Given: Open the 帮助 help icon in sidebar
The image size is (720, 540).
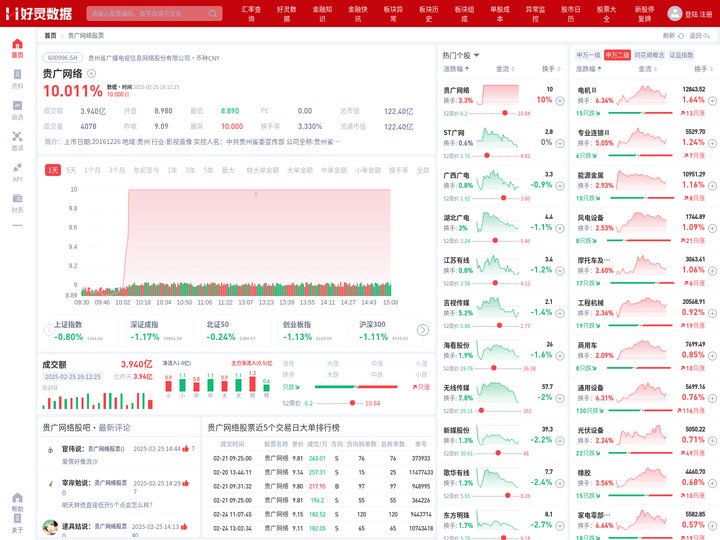Looking at the screenshot, I should click(17, 498).
